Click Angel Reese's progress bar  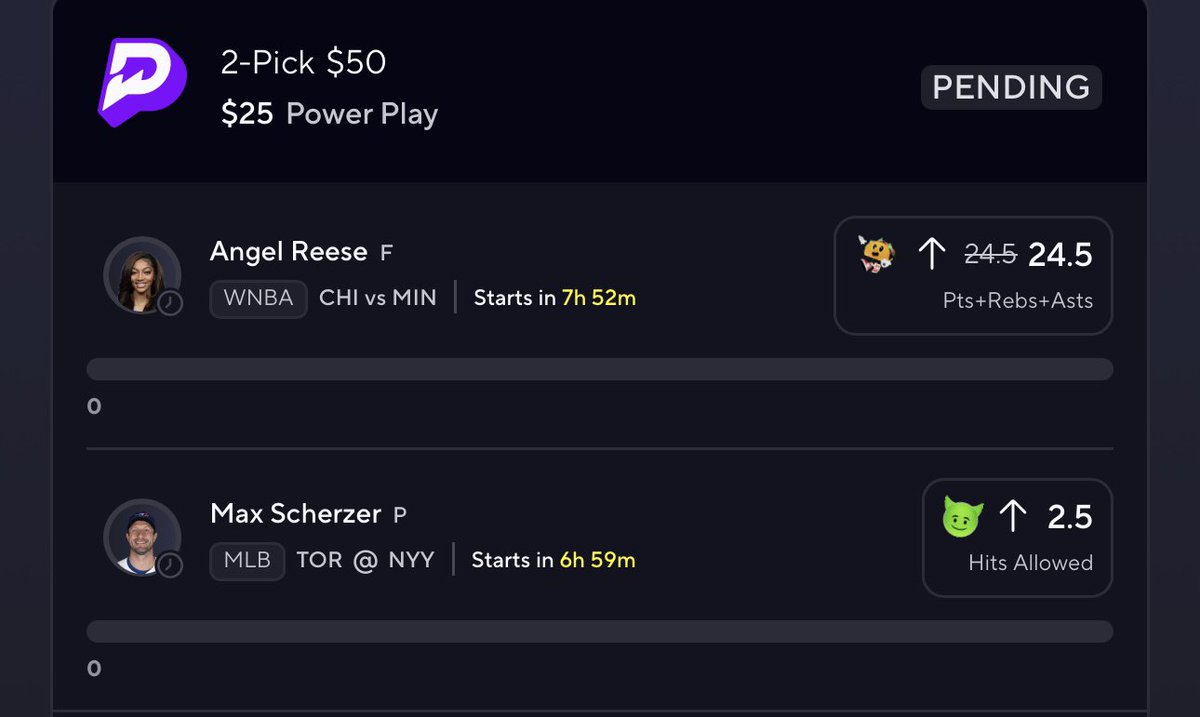pos(600,369)
